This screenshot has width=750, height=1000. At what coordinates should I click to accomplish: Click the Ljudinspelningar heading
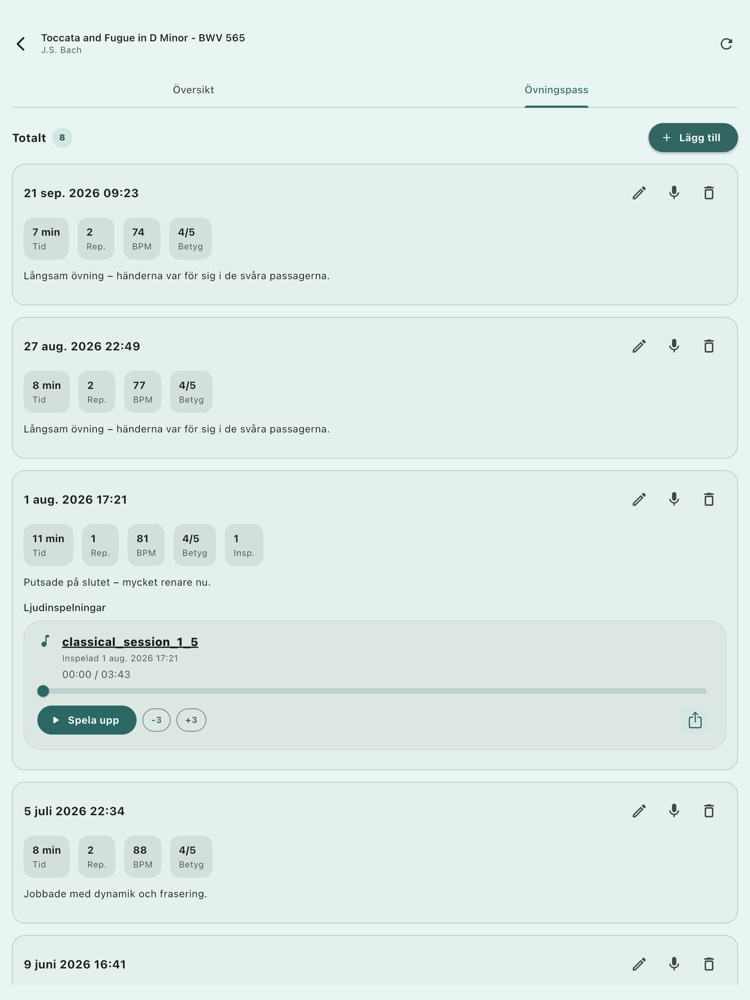pos(65,608)
